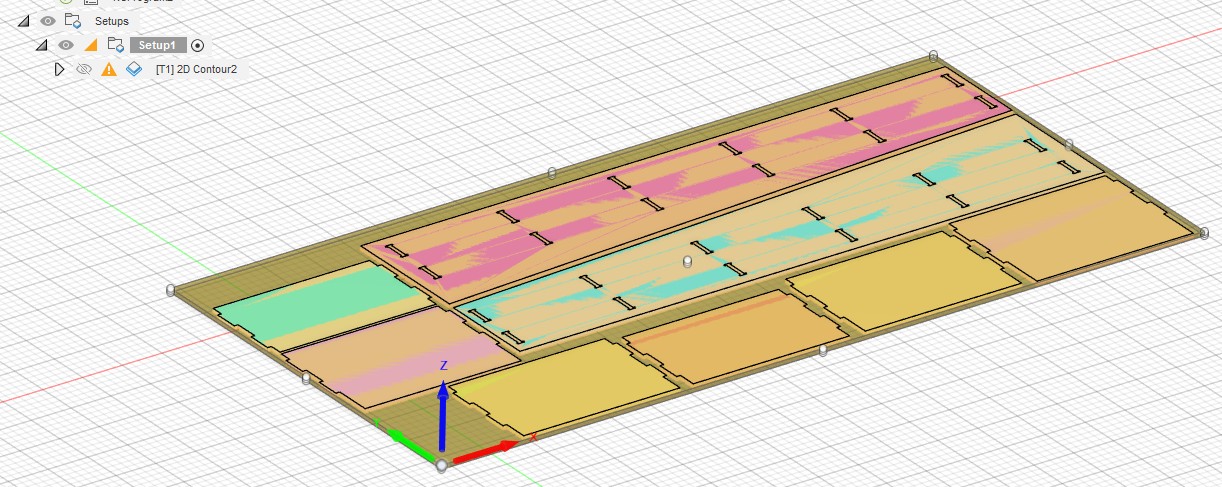Click the orange warning icon on 2D Contour2
This screenshot has height=487, width=1222.
[x=109, y=69]
